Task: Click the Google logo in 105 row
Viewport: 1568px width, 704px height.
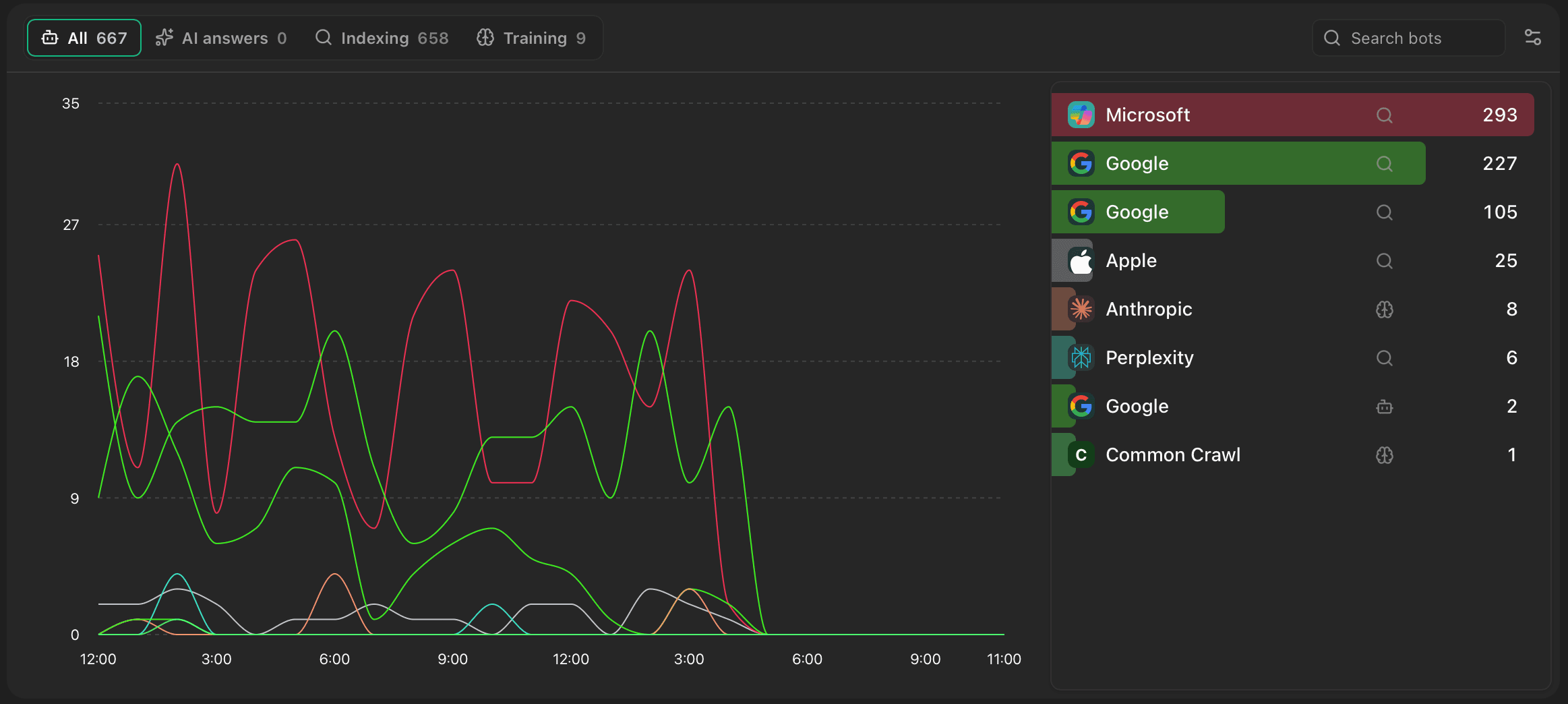Action: pyautogui.click(x=1081, y=212)
